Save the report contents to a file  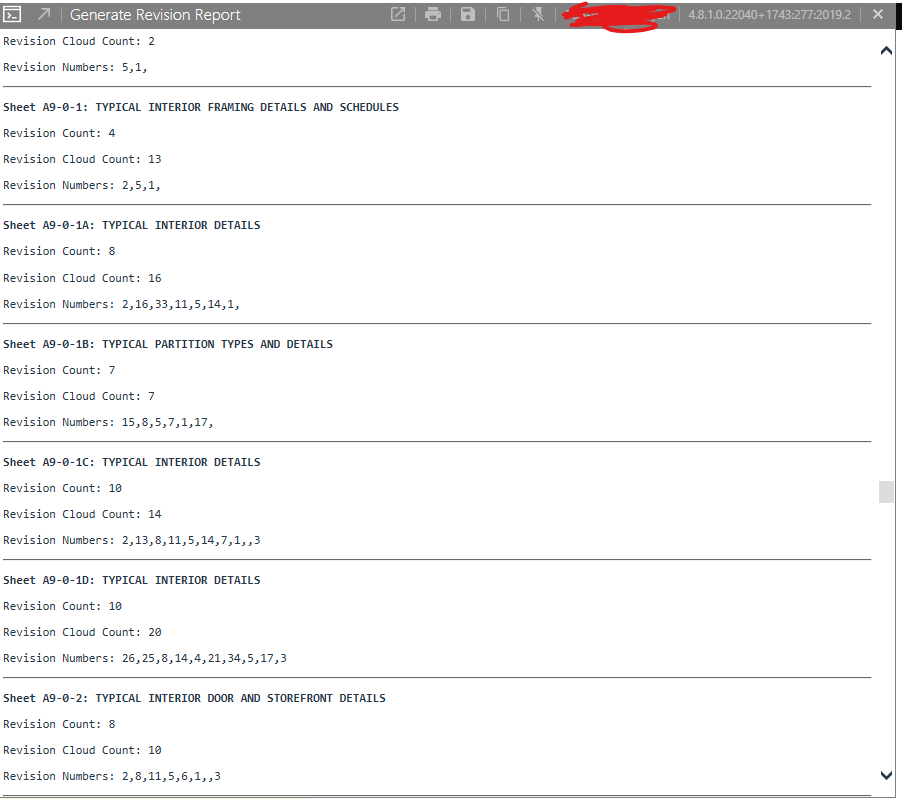pos(467,14)
